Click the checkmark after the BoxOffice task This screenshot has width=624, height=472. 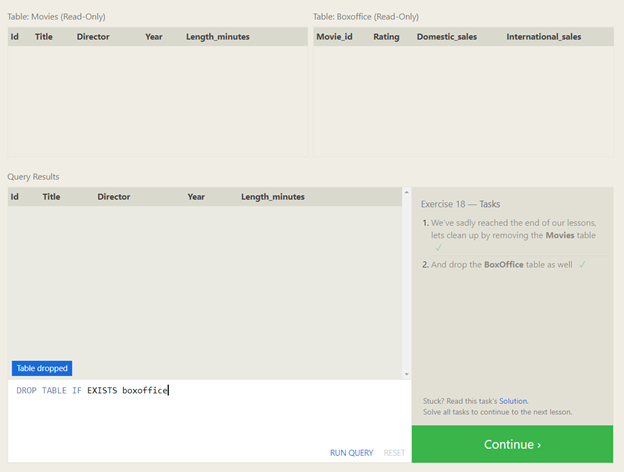coord(582,264)
